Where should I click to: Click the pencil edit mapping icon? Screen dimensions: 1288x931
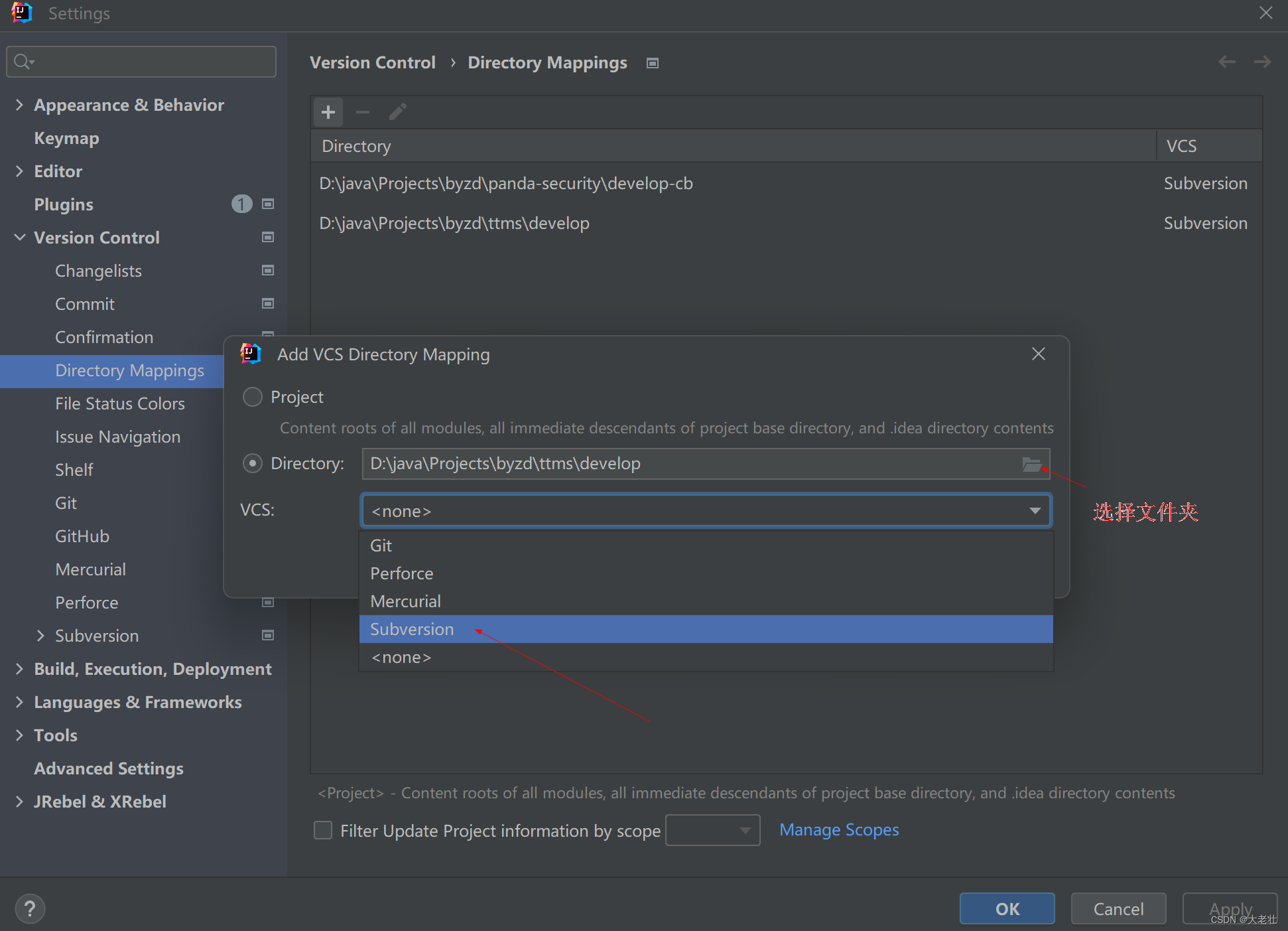click(x=397, y=112)
